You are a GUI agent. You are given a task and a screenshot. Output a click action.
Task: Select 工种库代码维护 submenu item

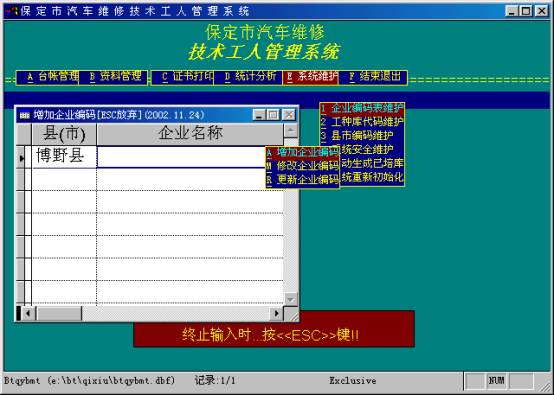point(363,122)
